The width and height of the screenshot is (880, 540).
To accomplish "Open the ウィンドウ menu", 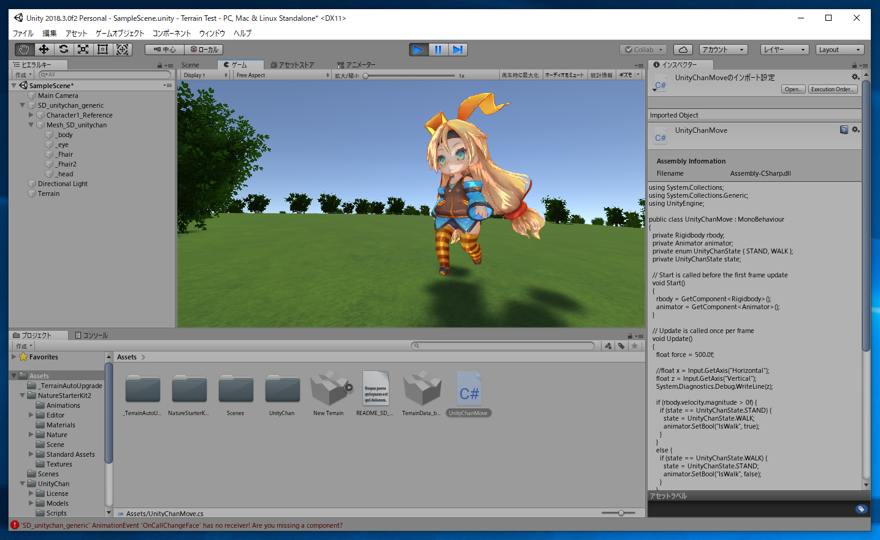I will coord(212,33).
